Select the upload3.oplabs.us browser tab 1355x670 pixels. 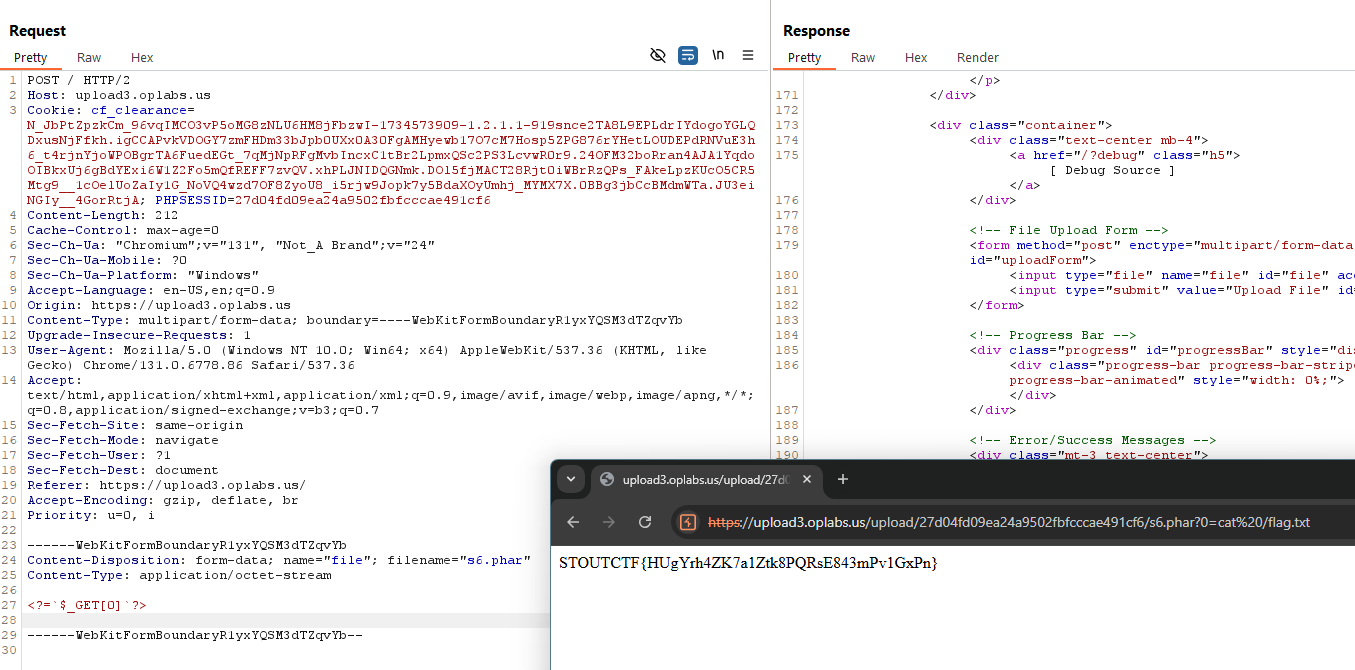click(x=706, y=480)
